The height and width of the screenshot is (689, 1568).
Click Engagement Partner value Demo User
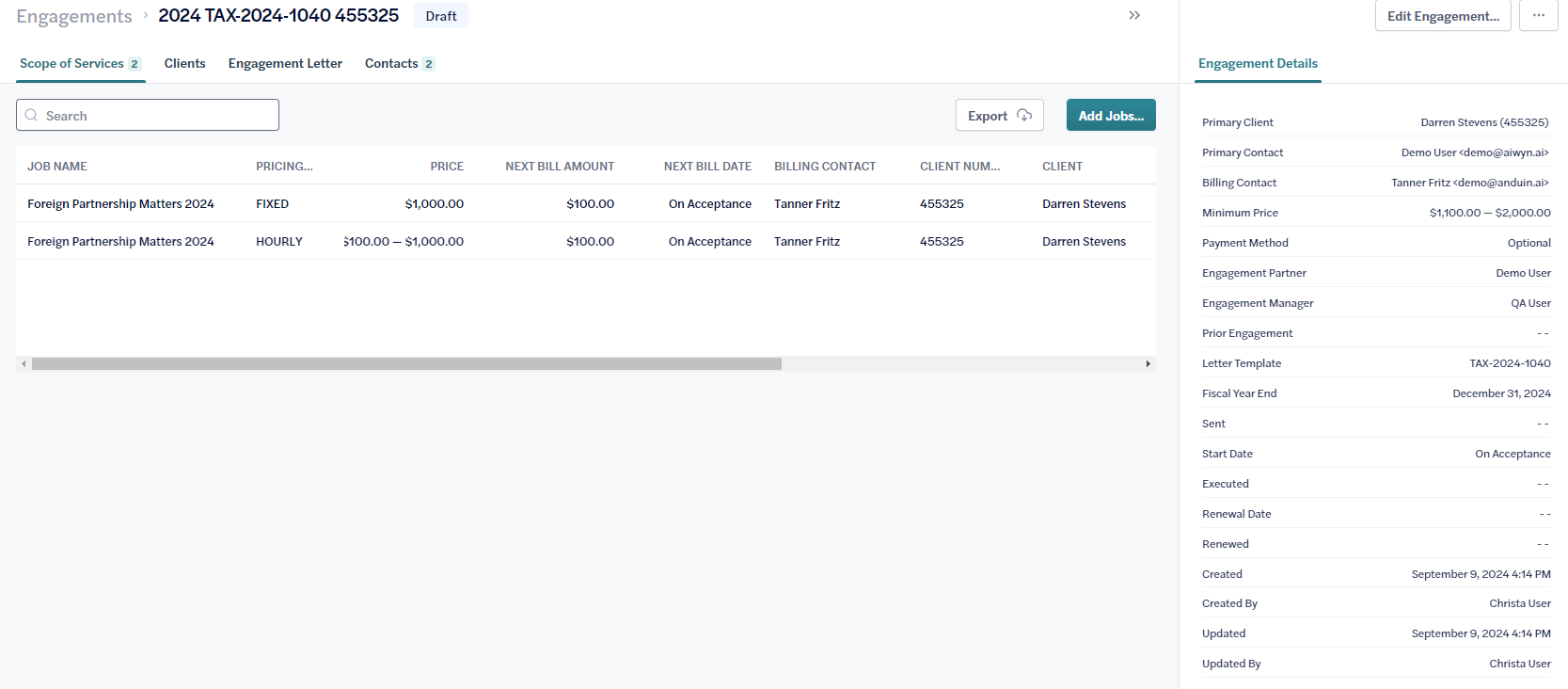coord(1523,273)
